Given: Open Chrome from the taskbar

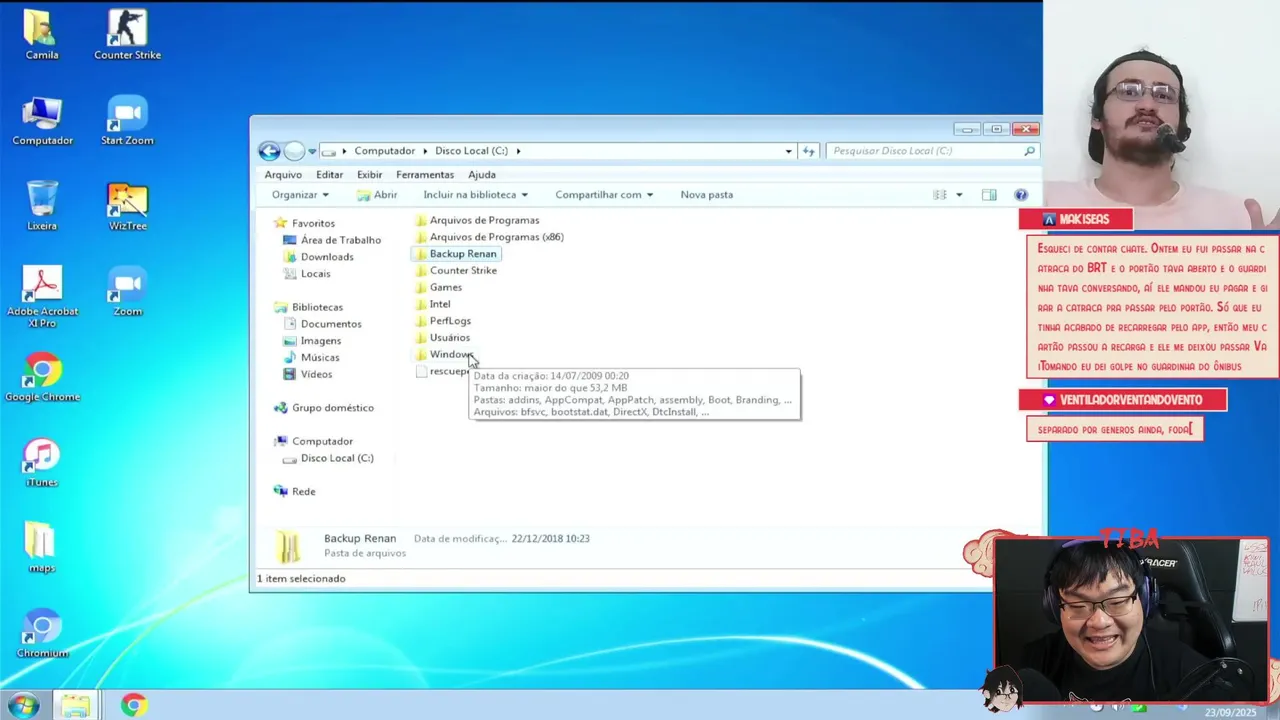Looking at the screenshot, I should click(x=133, y=706).
